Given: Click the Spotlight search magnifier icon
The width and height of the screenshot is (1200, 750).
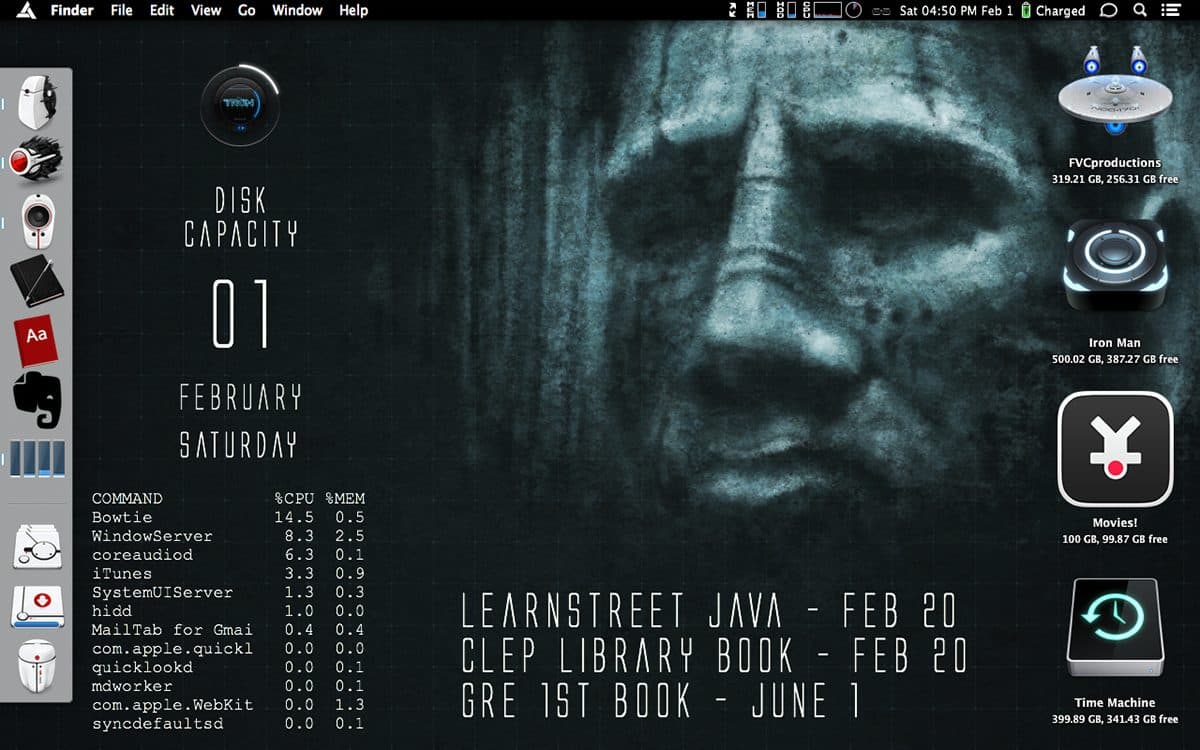Looking at the screenshot, I should pyautogui.click(x=1140, y=11).
